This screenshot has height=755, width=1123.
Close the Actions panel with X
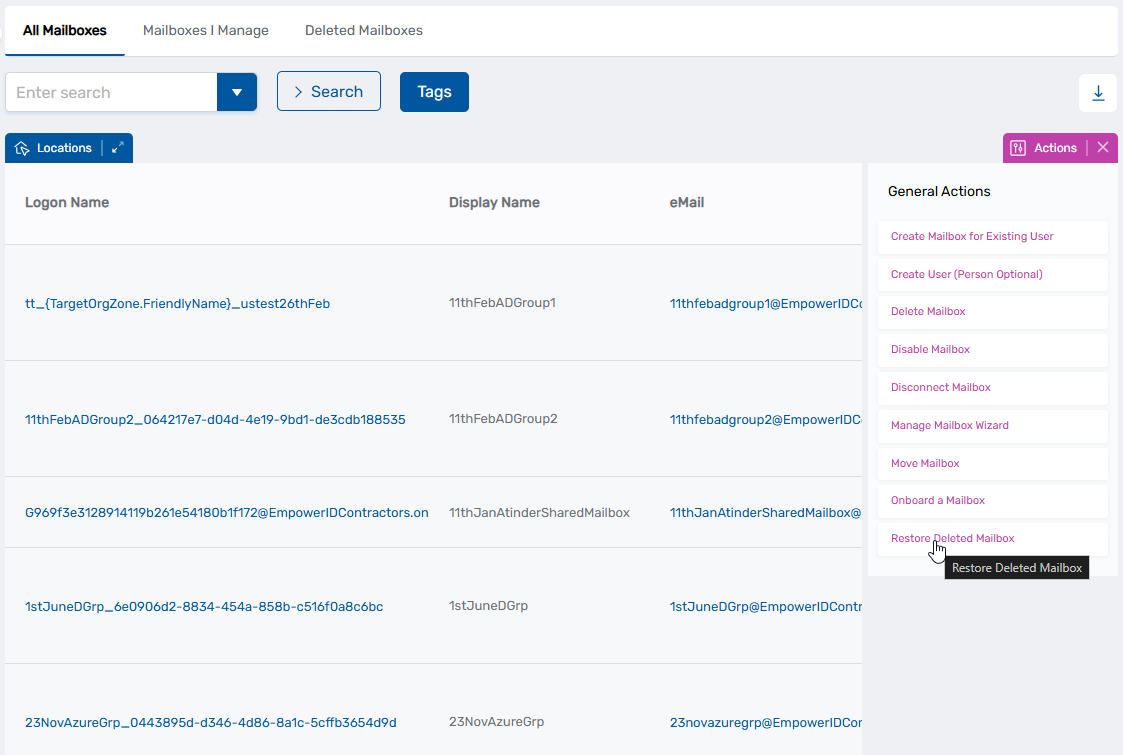(x=1103, y=148)
